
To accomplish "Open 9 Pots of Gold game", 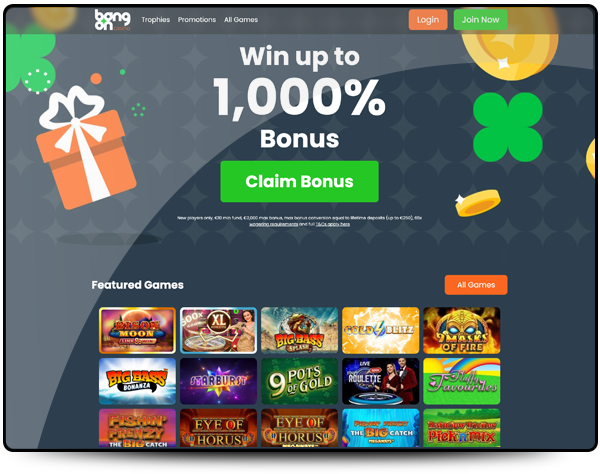I will (x=300, y=381).
